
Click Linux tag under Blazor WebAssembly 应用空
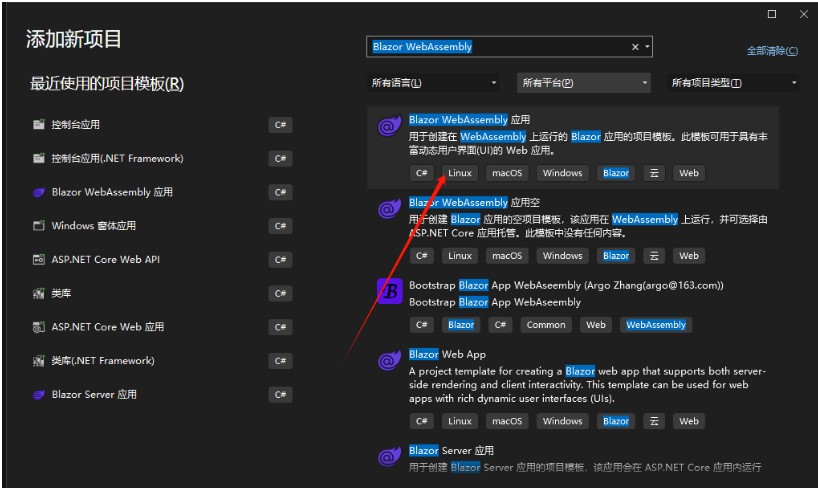coord(460,256)
